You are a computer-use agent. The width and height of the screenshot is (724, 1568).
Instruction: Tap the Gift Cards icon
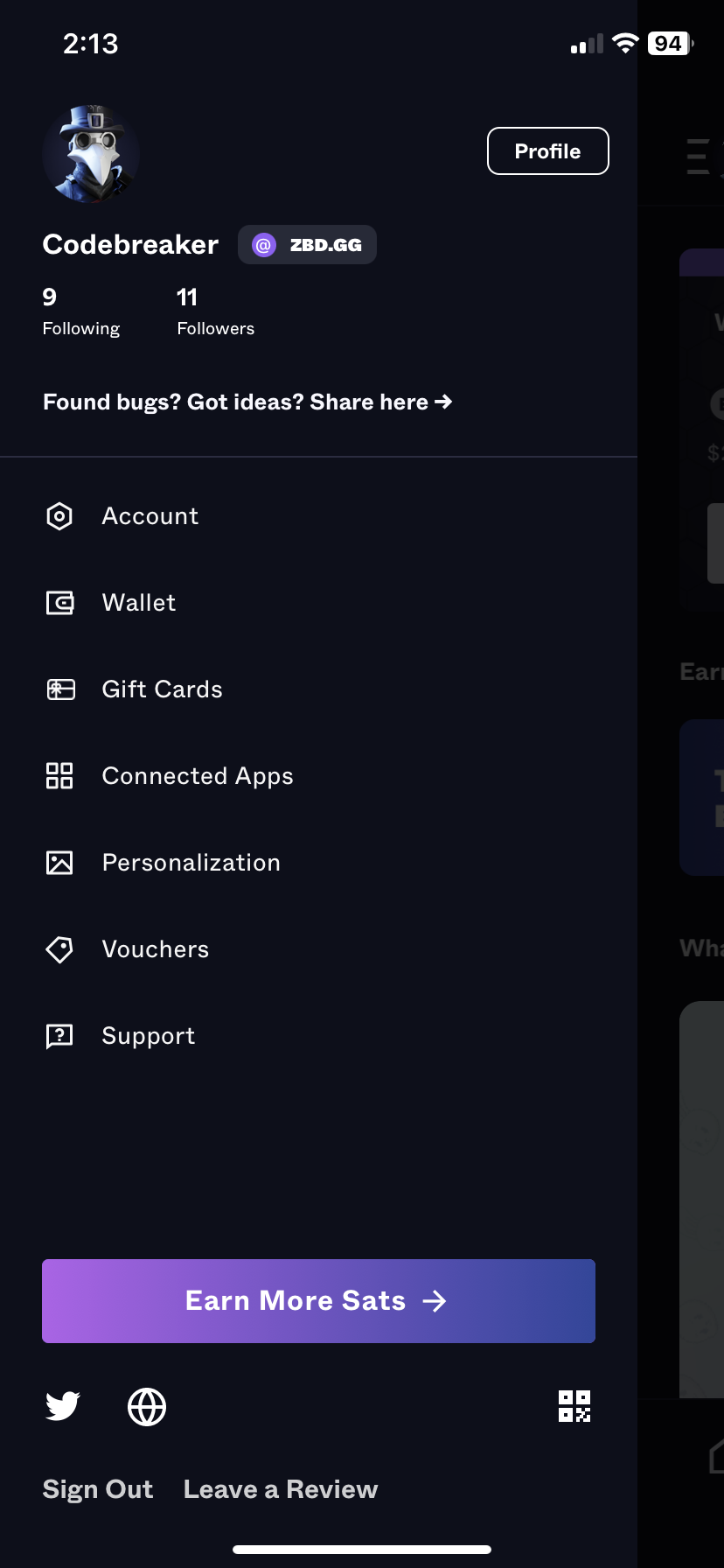59,689
